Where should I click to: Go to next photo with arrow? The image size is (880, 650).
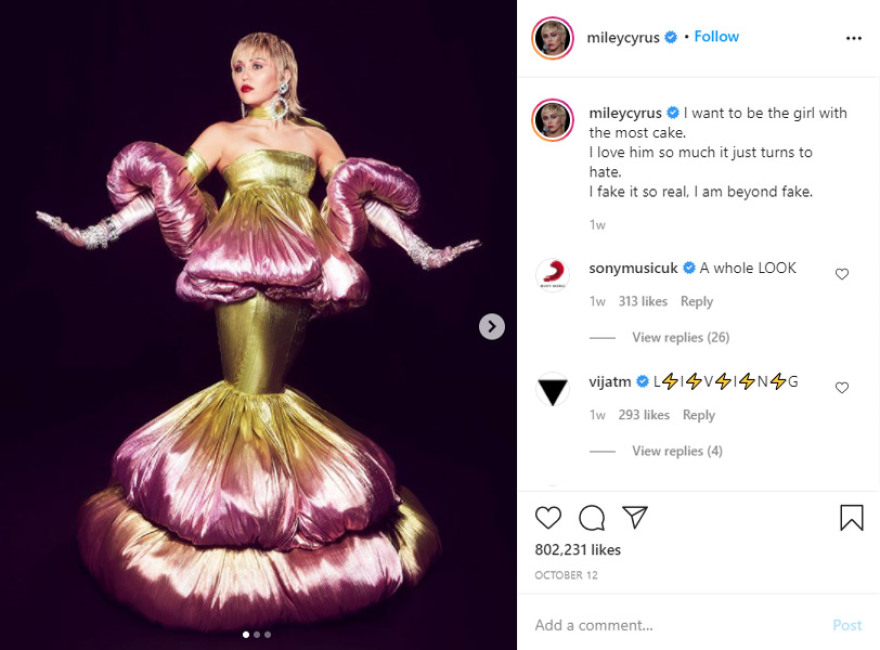(491, 326)
